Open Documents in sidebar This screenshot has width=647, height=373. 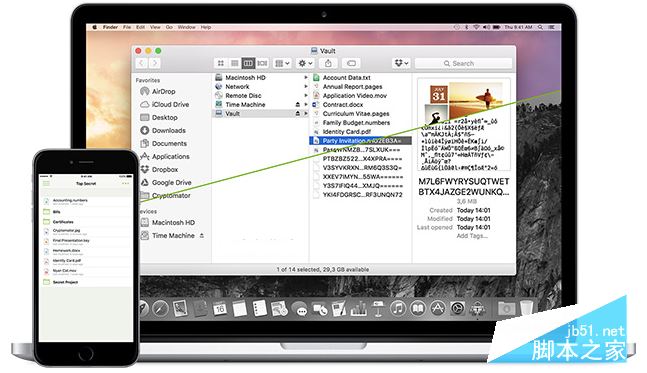pos(163,144)
